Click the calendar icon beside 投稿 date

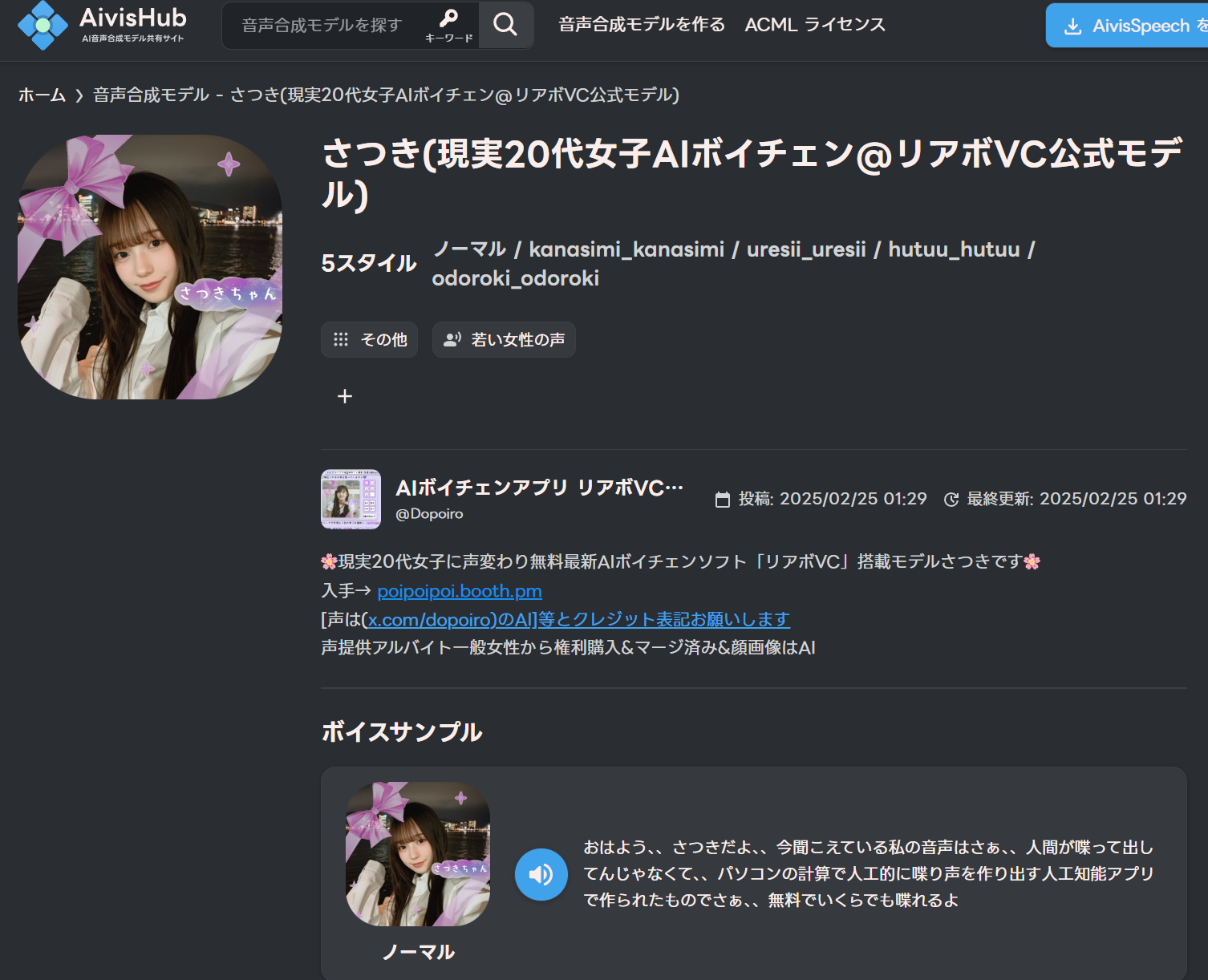(723, 500)
